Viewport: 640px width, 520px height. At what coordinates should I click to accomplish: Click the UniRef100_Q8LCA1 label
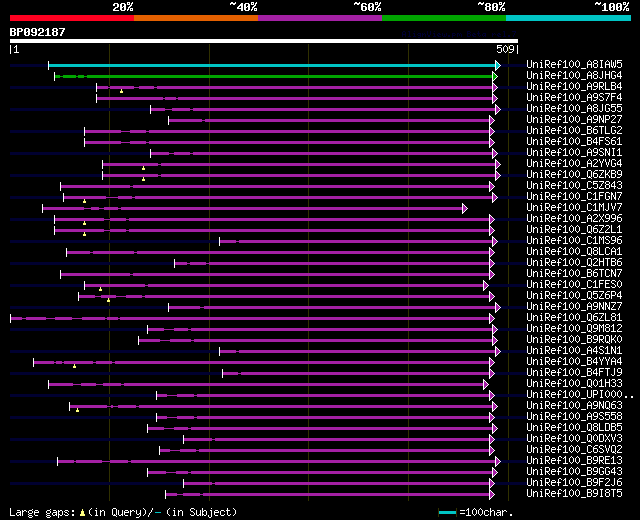point(574,251)
